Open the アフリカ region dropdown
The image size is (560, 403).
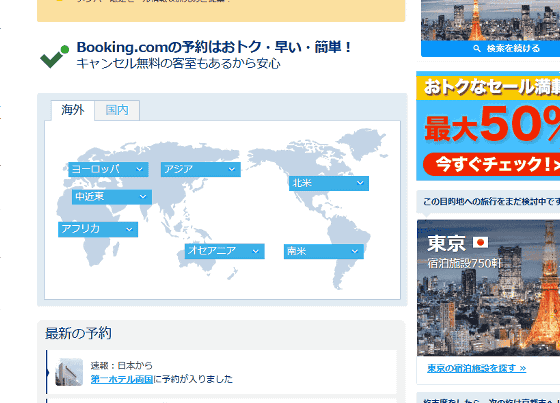point(98,229)
